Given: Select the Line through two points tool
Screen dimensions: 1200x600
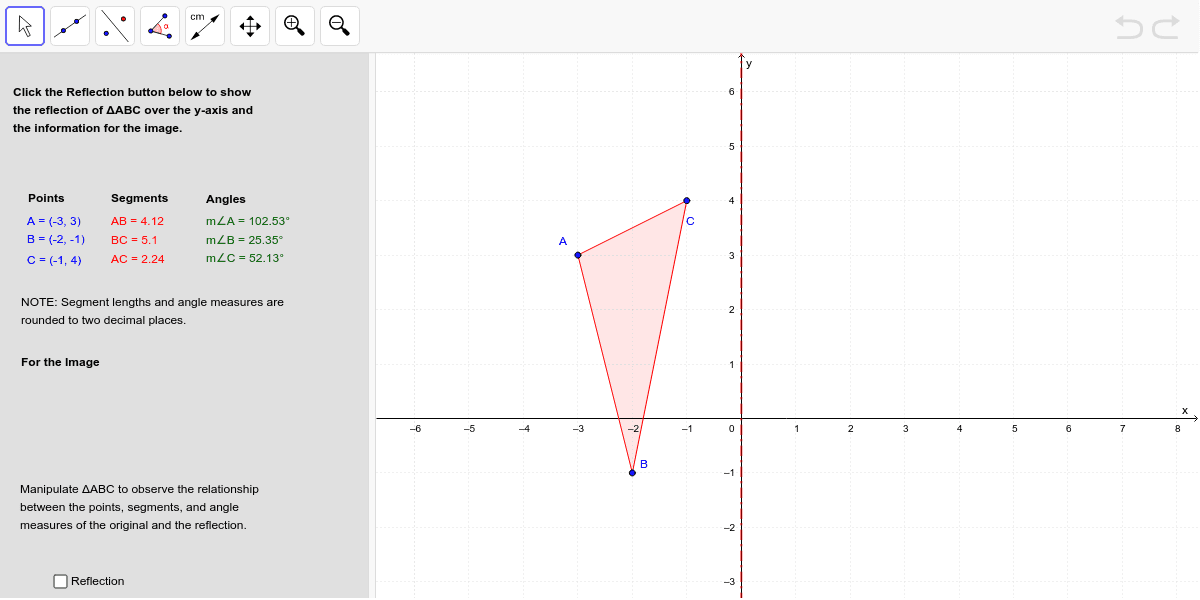Looking at the screenshot, I should click(70, 26).
